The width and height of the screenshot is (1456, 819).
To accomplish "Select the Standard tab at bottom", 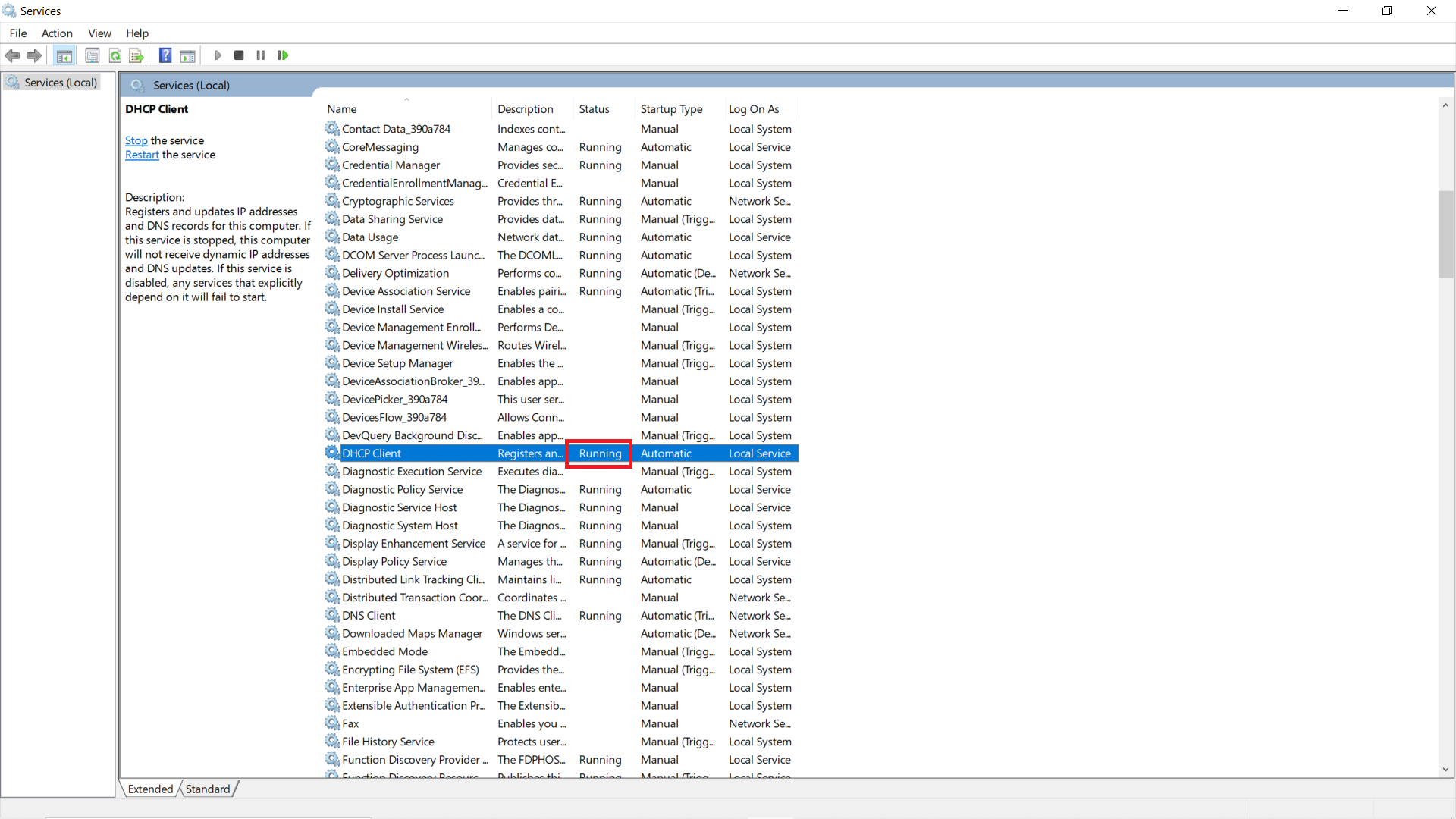I will point(207,789).
